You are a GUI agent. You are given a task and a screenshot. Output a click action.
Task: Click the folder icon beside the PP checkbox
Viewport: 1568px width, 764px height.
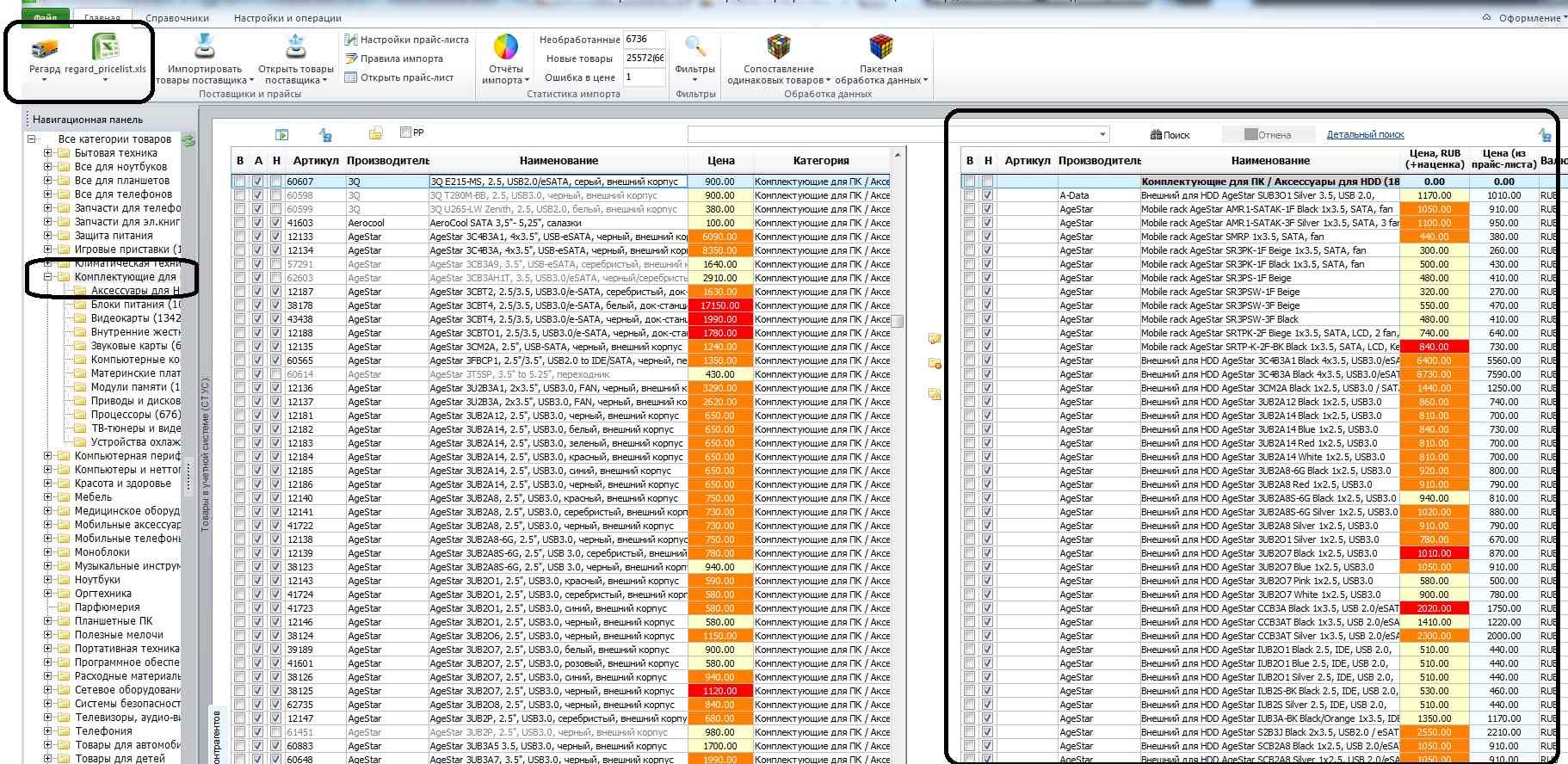(376, 133)
